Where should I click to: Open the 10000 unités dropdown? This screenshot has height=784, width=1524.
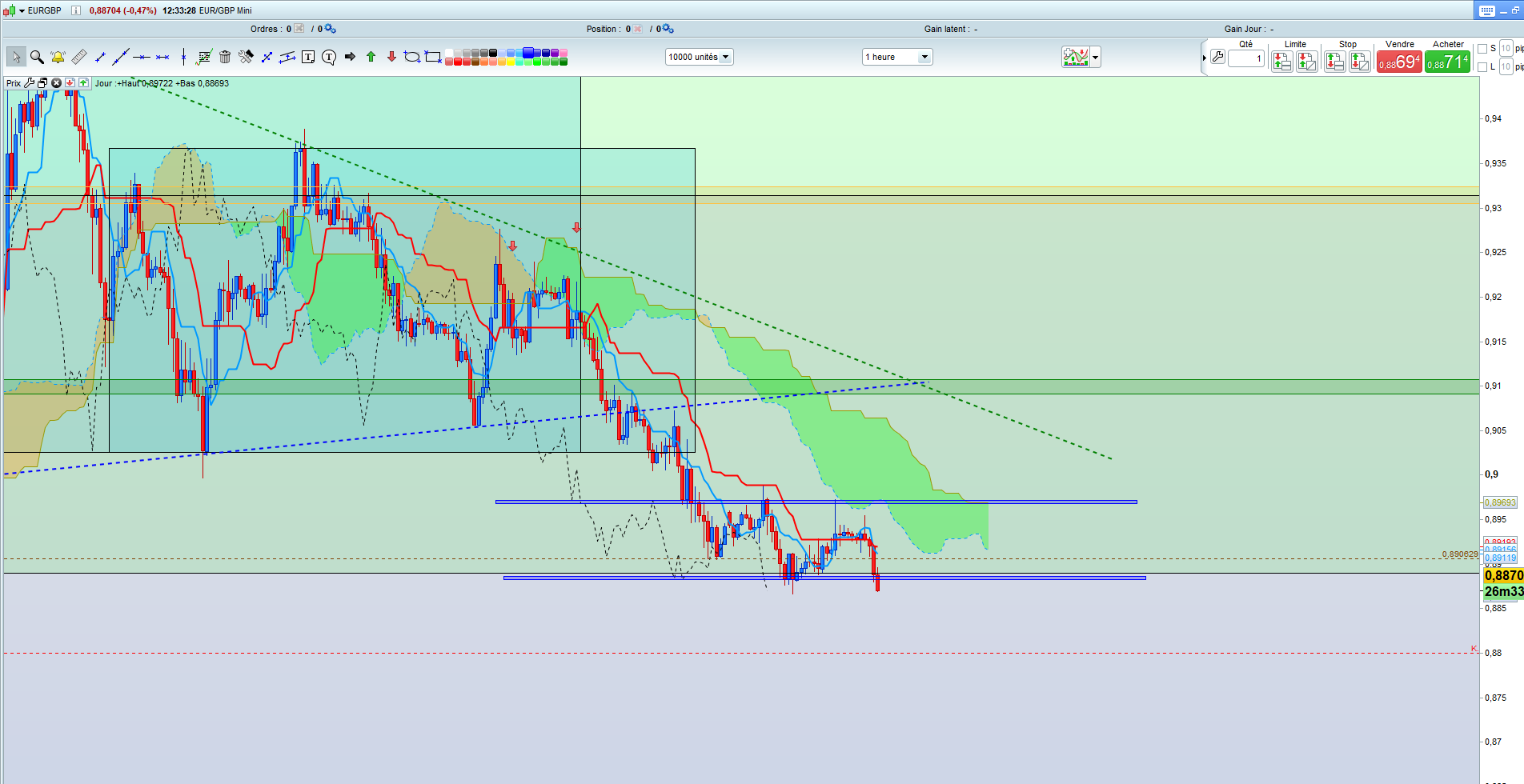point(699,57)
